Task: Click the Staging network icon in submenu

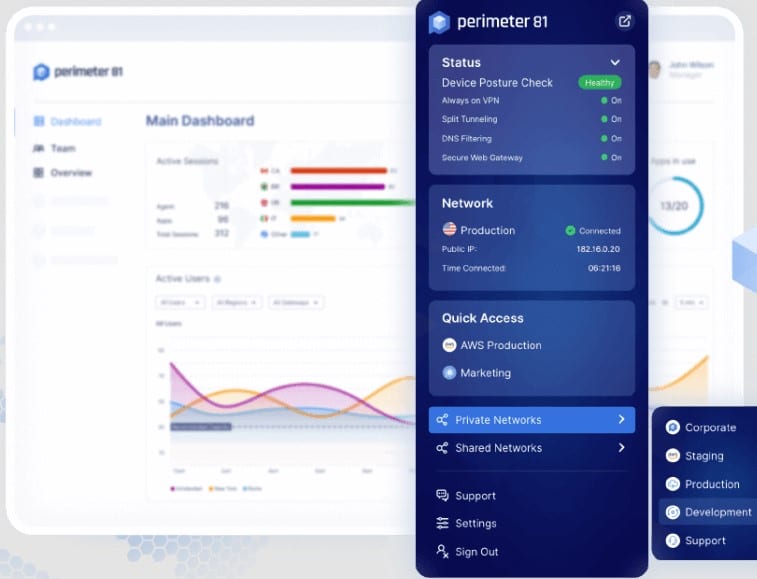Action: point(673,455)
